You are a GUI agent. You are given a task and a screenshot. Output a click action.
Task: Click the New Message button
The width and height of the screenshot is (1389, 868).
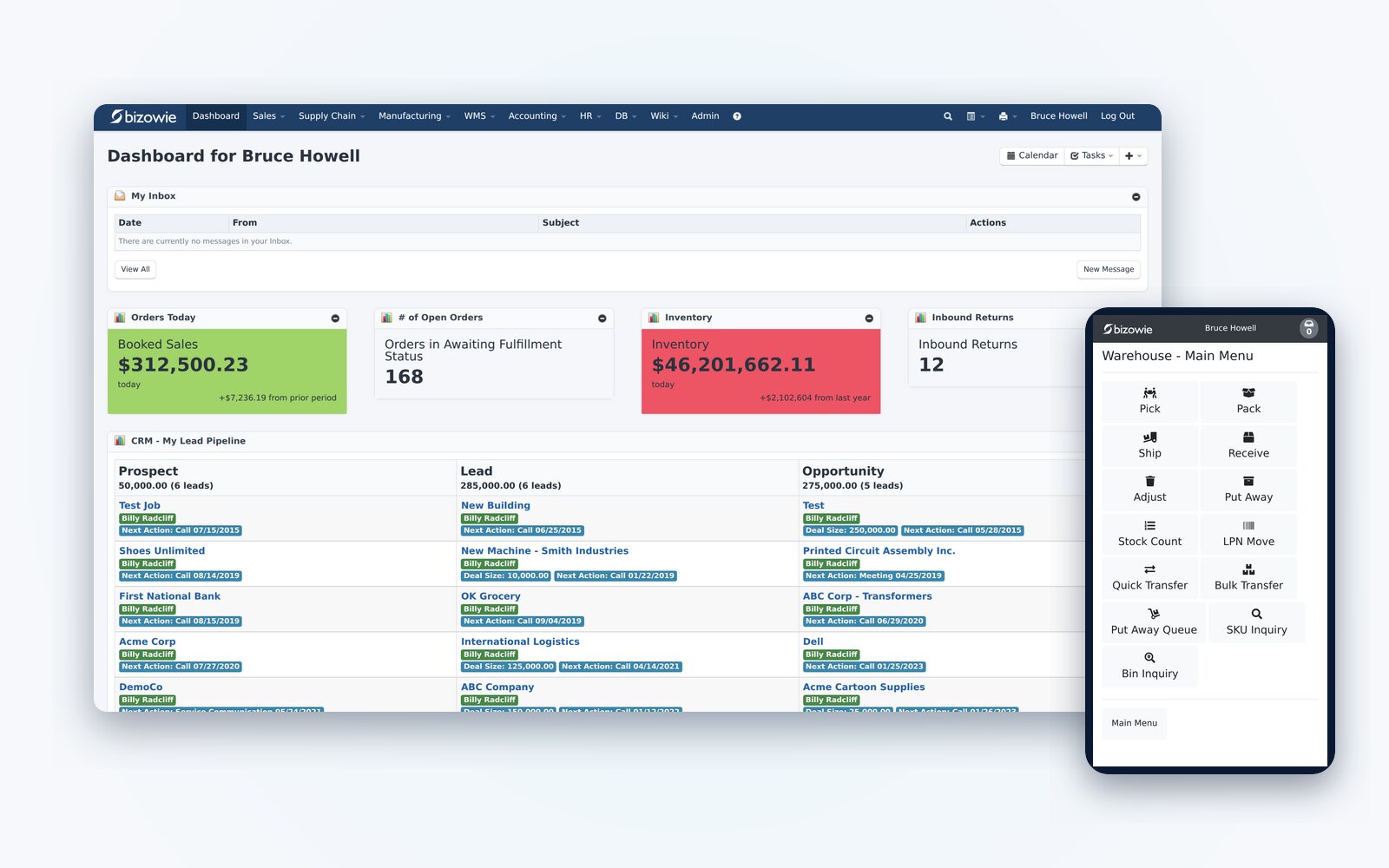(x=1109, y=270)
